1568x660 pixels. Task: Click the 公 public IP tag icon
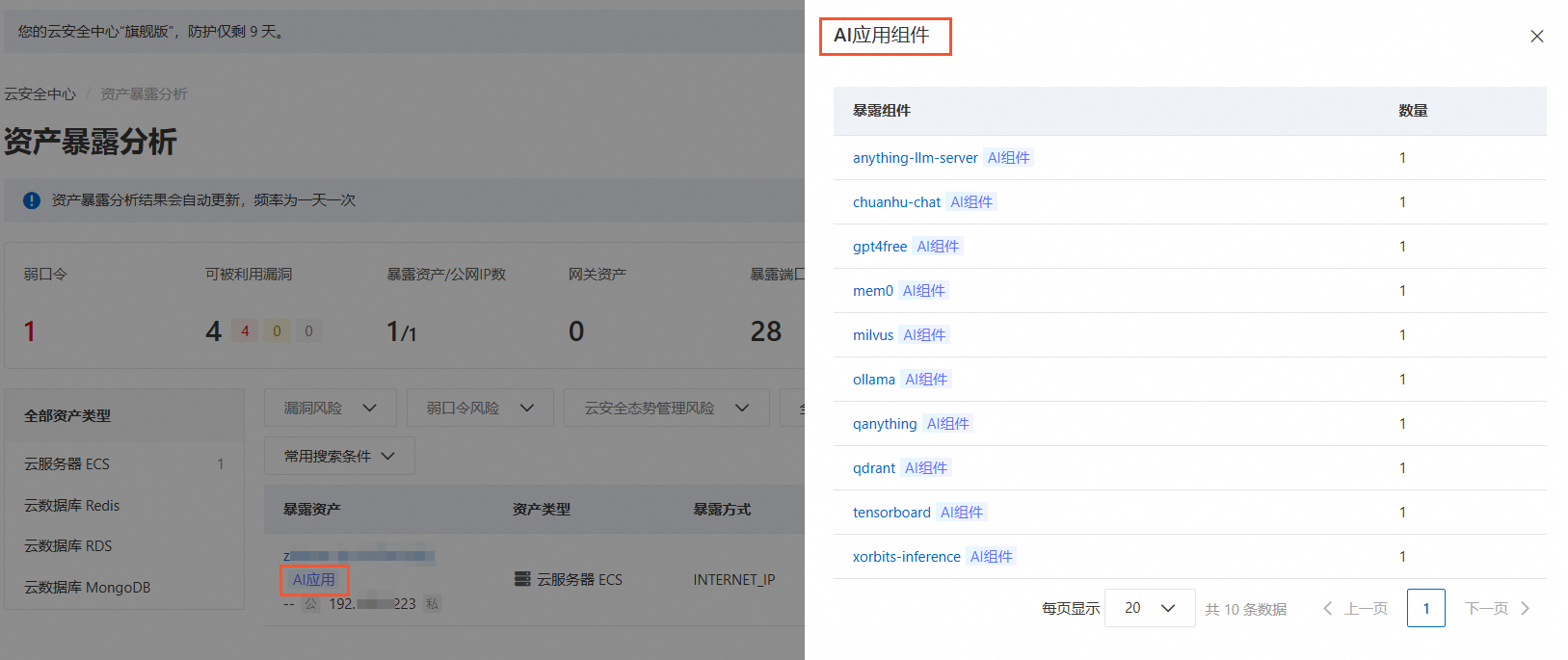click(x=311, y=603)
